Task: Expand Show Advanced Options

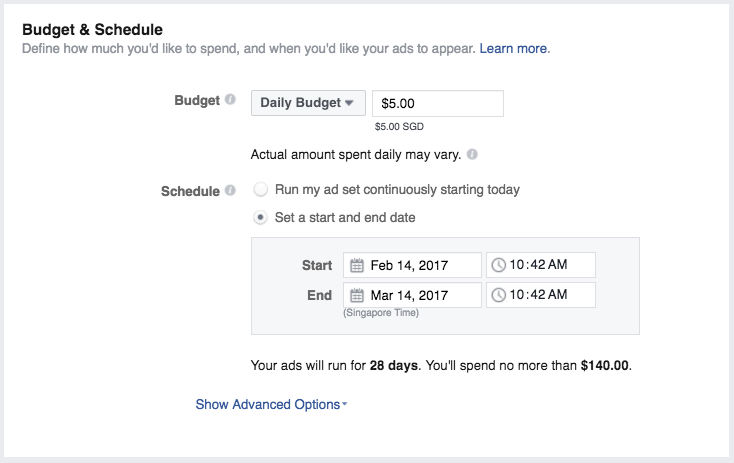Action: (267, 405)
